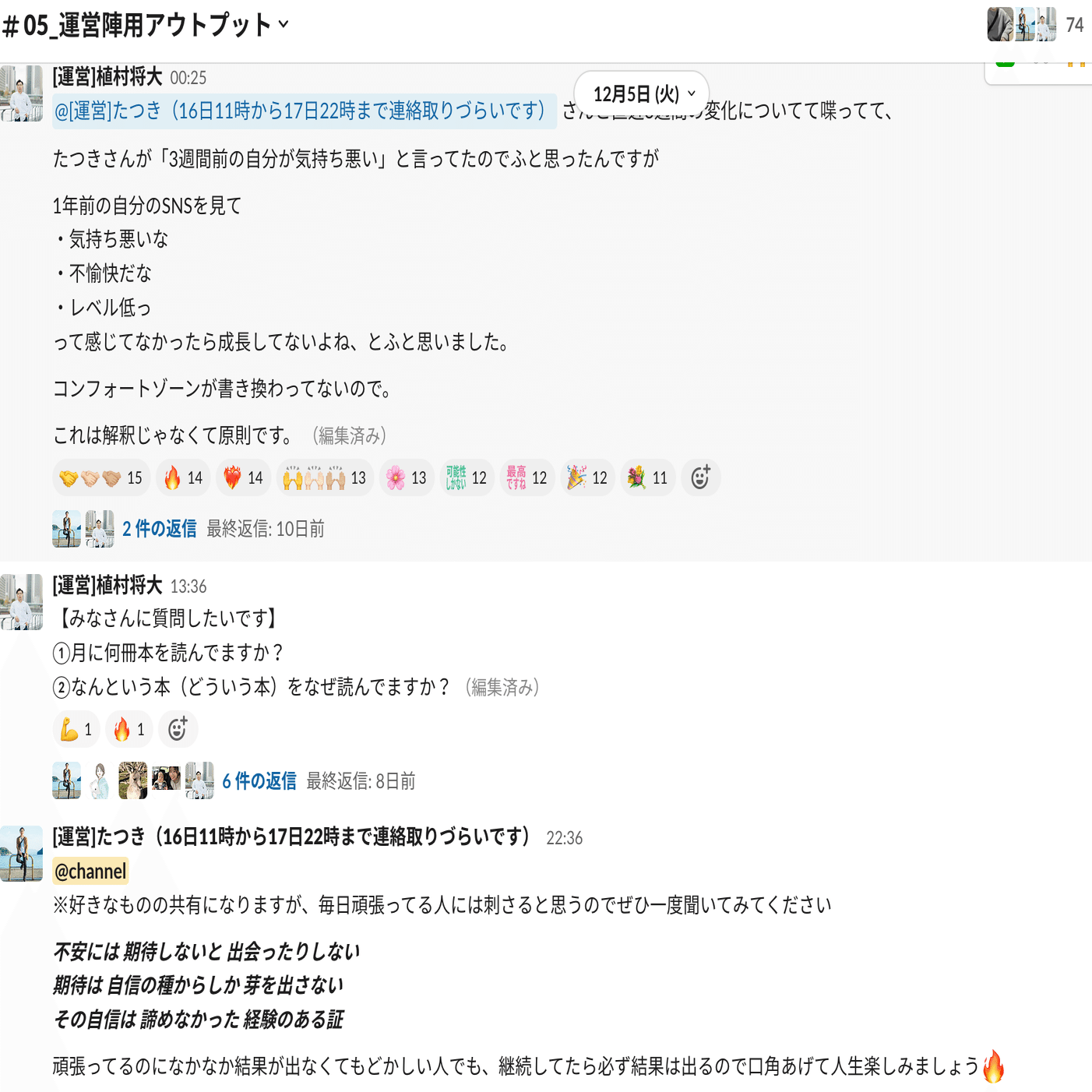Add a reaction to the 13:36 question message
The width and height of the screenshot is (1092, 1092).
click(x=178, y=729)
